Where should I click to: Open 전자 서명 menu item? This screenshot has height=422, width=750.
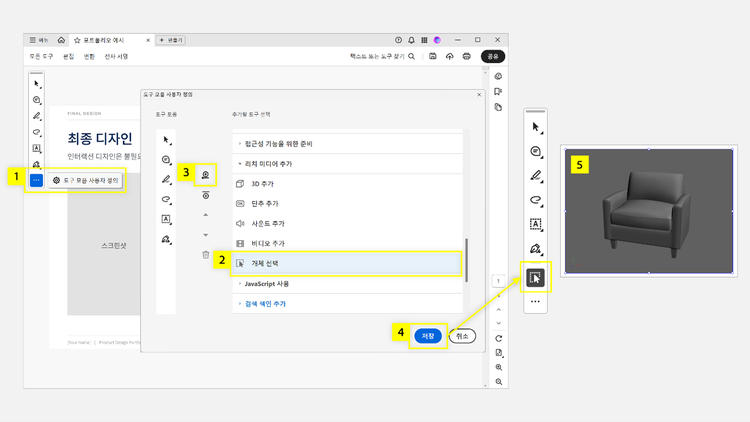(116, 56)
